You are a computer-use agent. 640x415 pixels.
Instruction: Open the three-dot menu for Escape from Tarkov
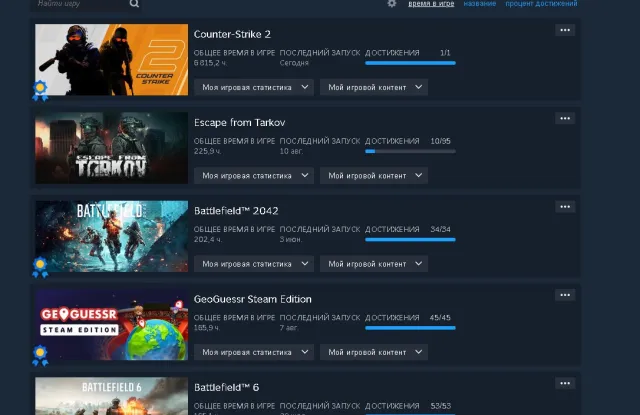(x=565, y=118)
